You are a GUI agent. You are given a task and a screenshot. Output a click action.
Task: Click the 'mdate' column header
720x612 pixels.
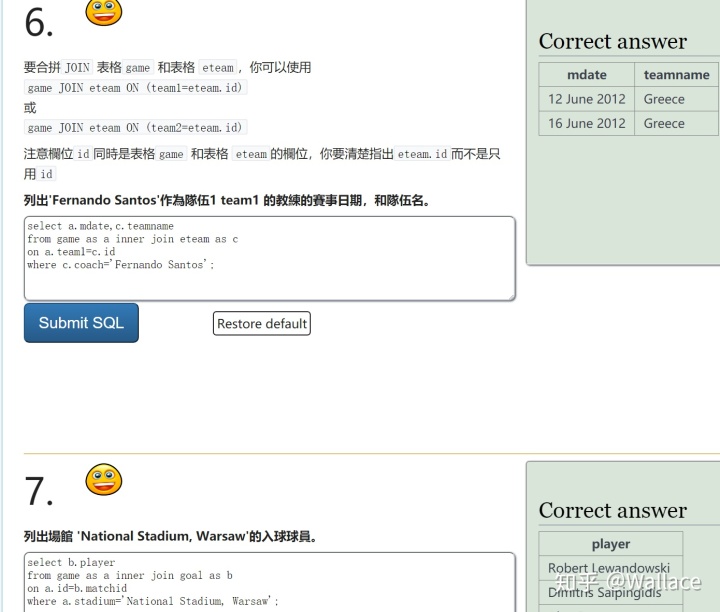coord(586,74)
